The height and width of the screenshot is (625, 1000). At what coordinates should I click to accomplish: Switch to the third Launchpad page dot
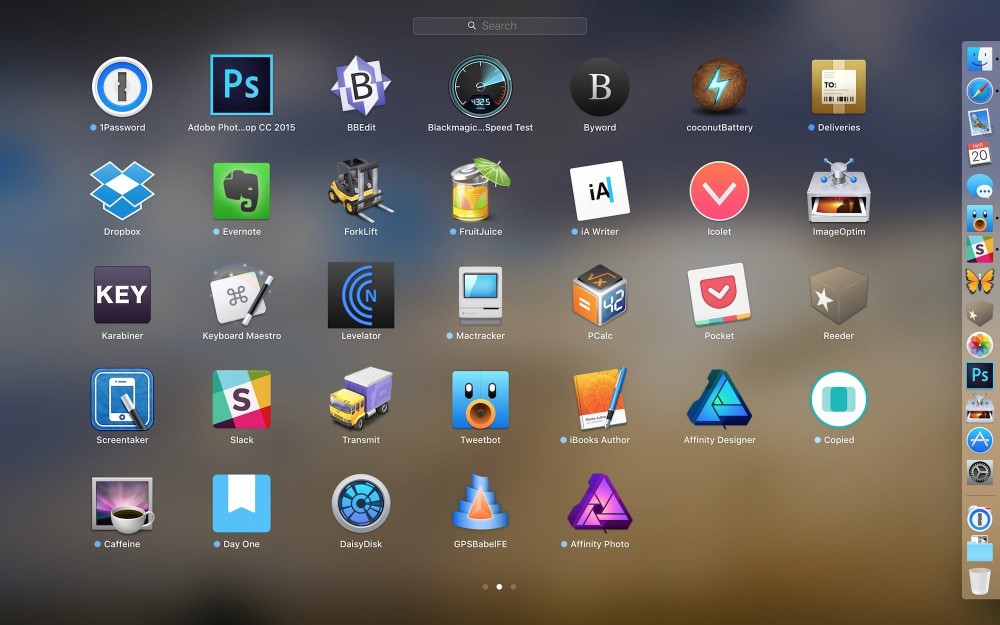(x=513, y=587)
